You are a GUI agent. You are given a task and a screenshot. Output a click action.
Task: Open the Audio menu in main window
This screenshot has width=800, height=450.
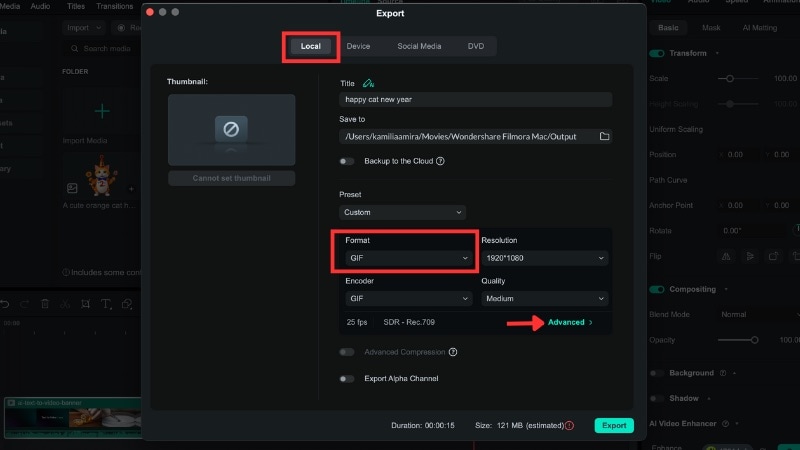coord(40,6)
